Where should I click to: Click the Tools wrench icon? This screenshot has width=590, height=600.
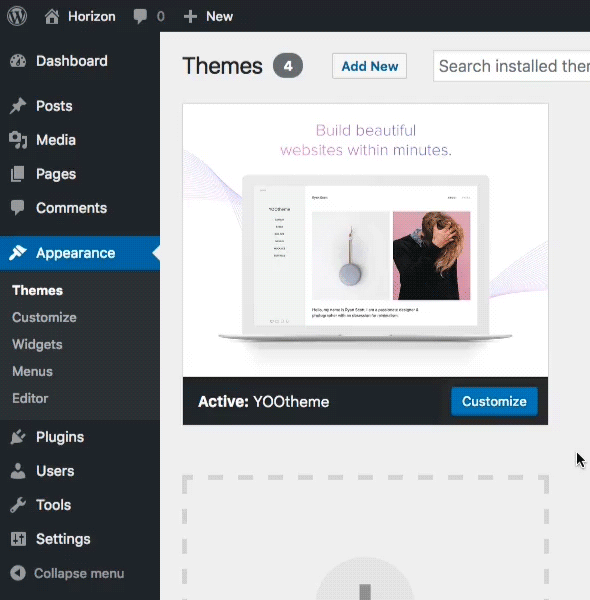pos(18,505)
